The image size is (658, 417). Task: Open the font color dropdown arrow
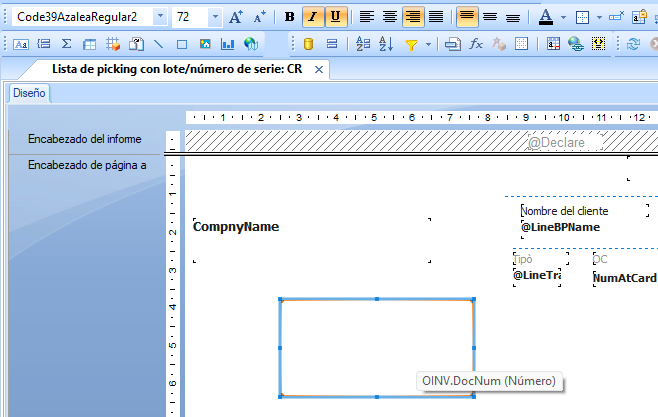tap(564, 17)
